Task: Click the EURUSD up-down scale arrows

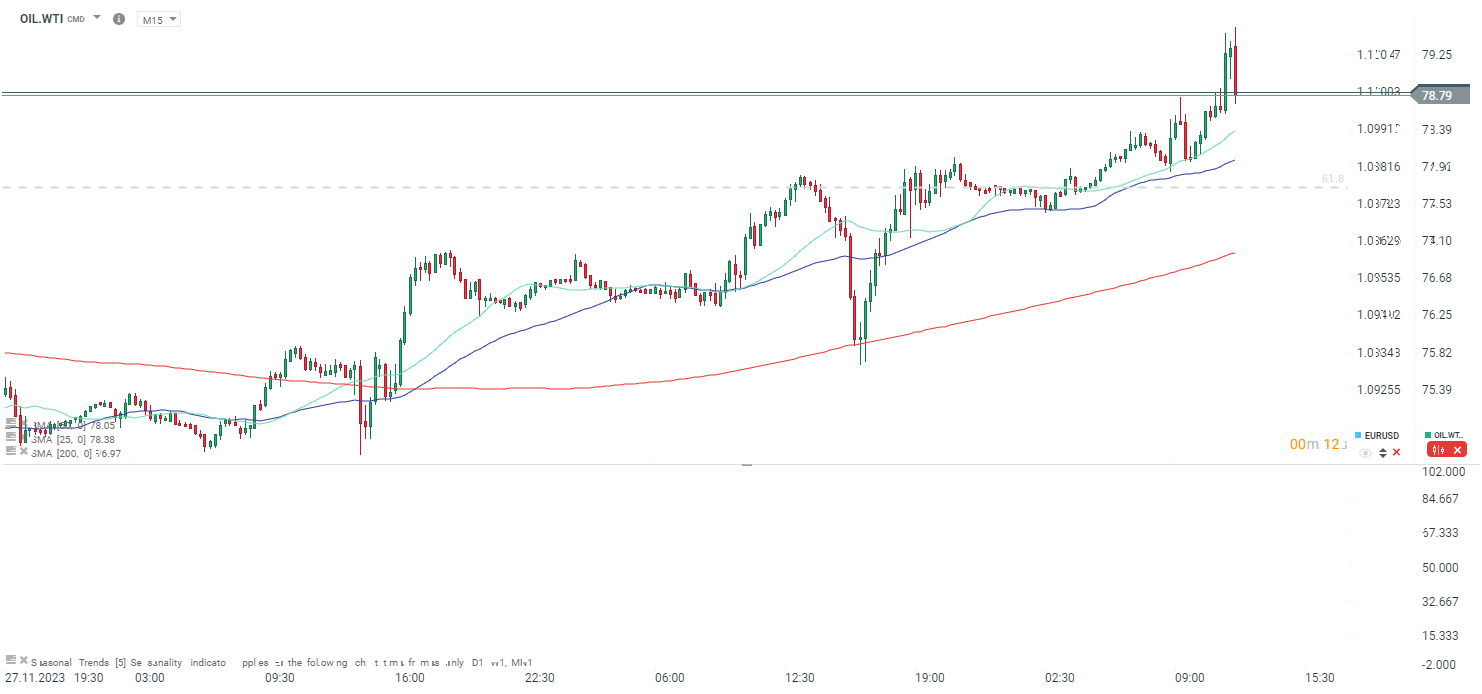Action: 1383,453
